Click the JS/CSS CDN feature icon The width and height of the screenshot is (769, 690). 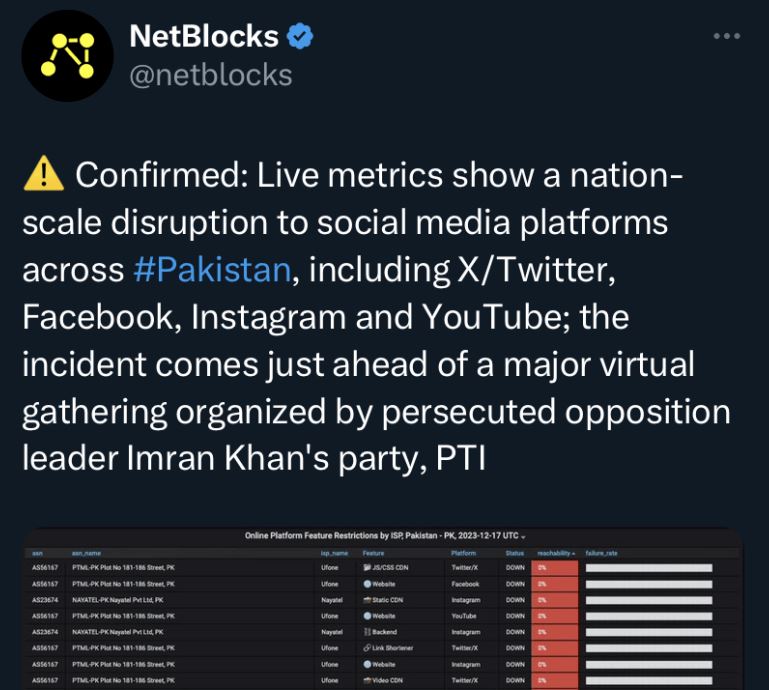367,567
